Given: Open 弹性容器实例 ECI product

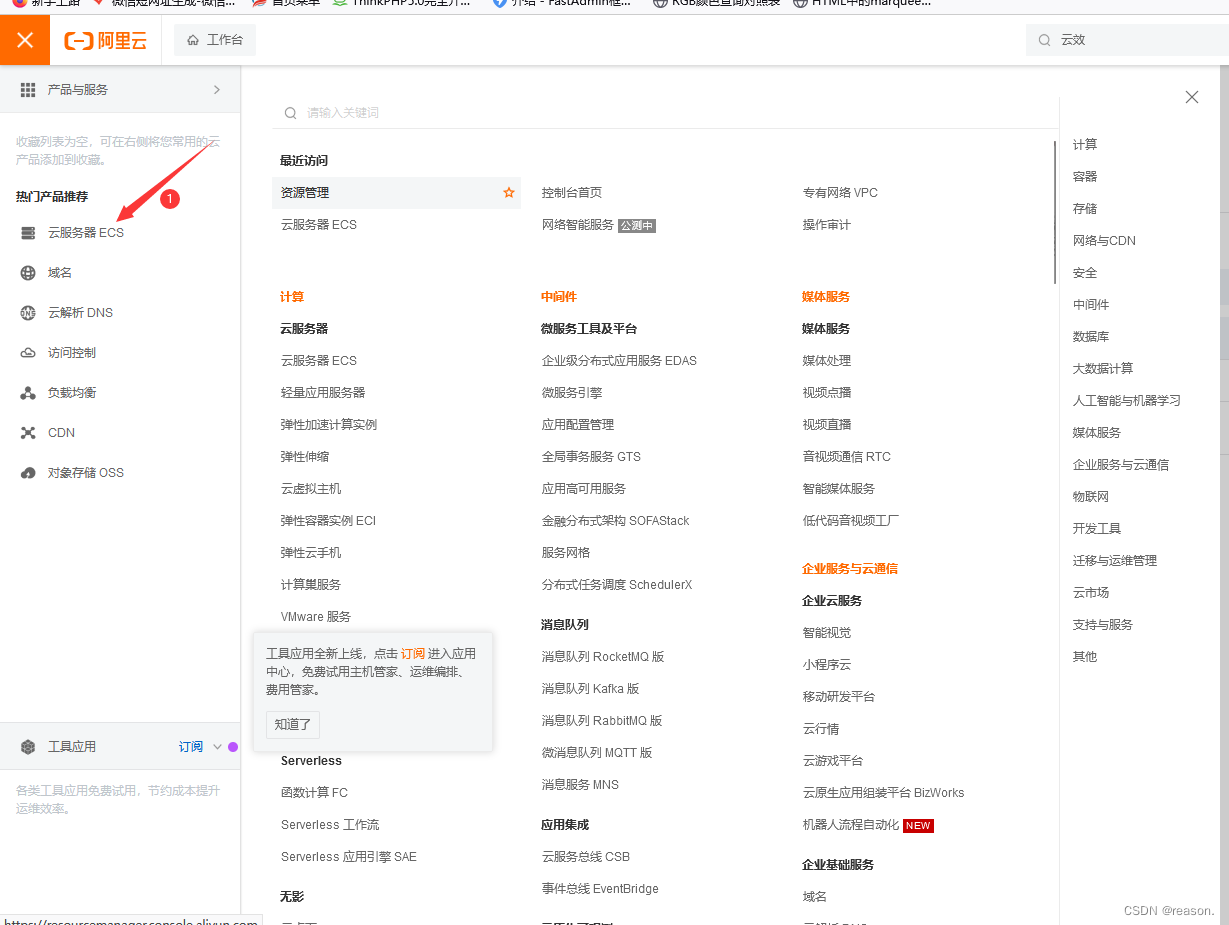Looking at the screenshot, I should point(328,521).
